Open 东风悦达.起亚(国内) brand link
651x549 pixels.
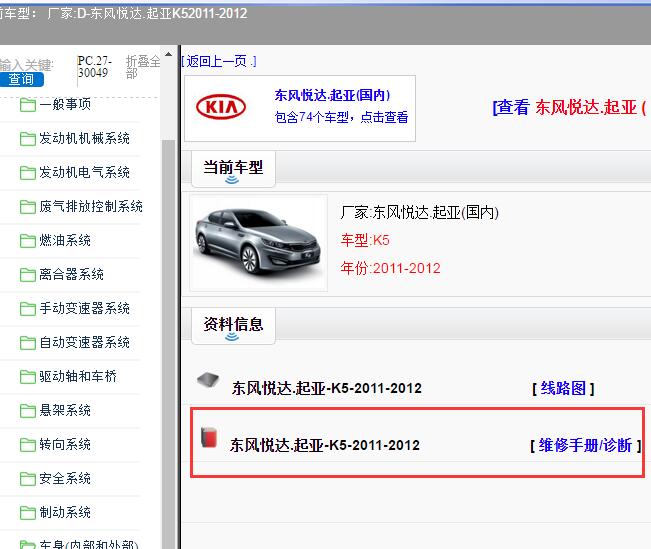tap(332, 96)
